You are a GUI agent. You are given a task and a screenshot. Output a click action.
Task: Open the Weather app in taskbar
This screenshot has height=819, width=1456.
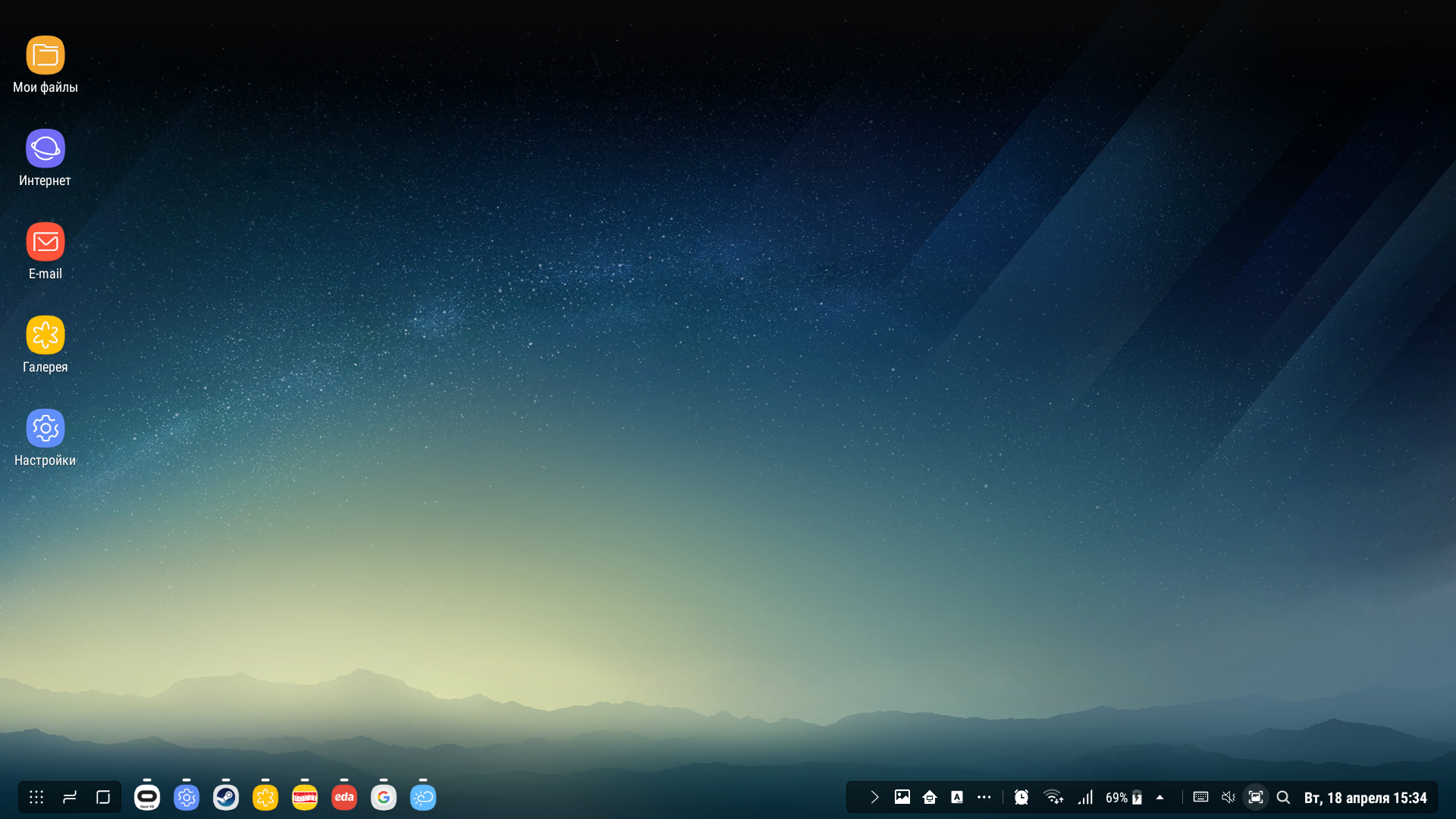coord(423,797)
